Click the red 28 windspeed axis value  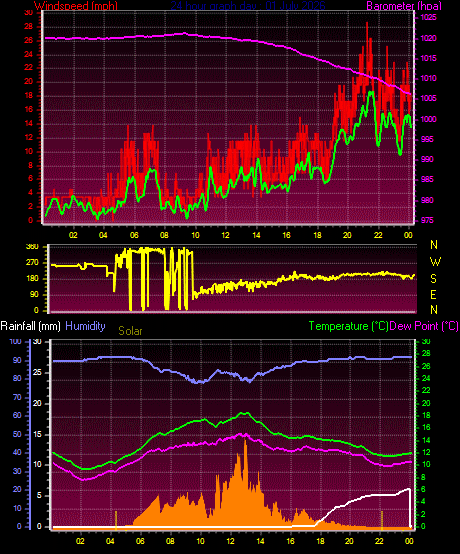click(x=29, y=27)
